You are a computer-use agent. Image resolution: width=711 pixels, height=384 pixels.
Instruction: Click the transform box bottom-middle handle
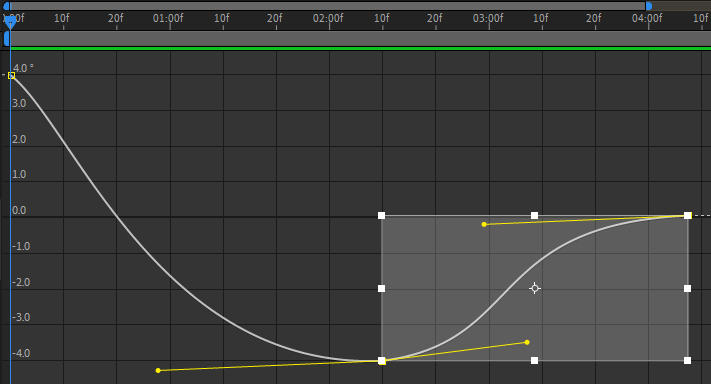(x=535, y=360)
